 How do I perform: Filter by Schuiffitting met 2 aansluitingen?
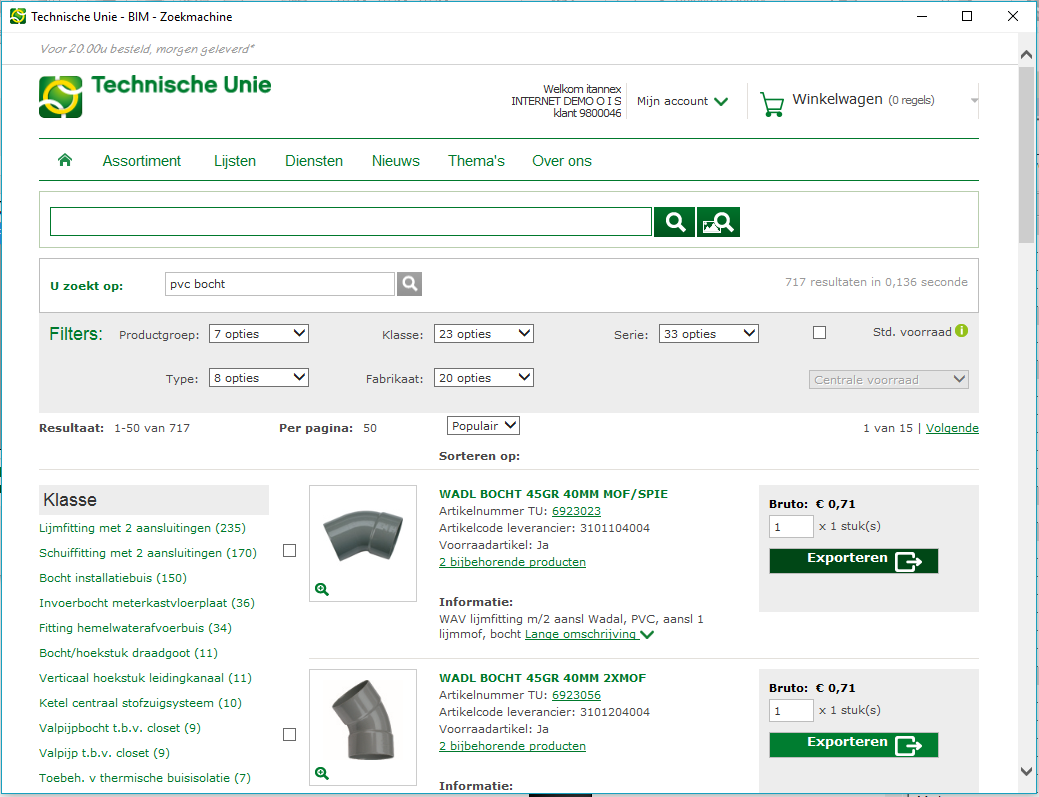[148, 553]
